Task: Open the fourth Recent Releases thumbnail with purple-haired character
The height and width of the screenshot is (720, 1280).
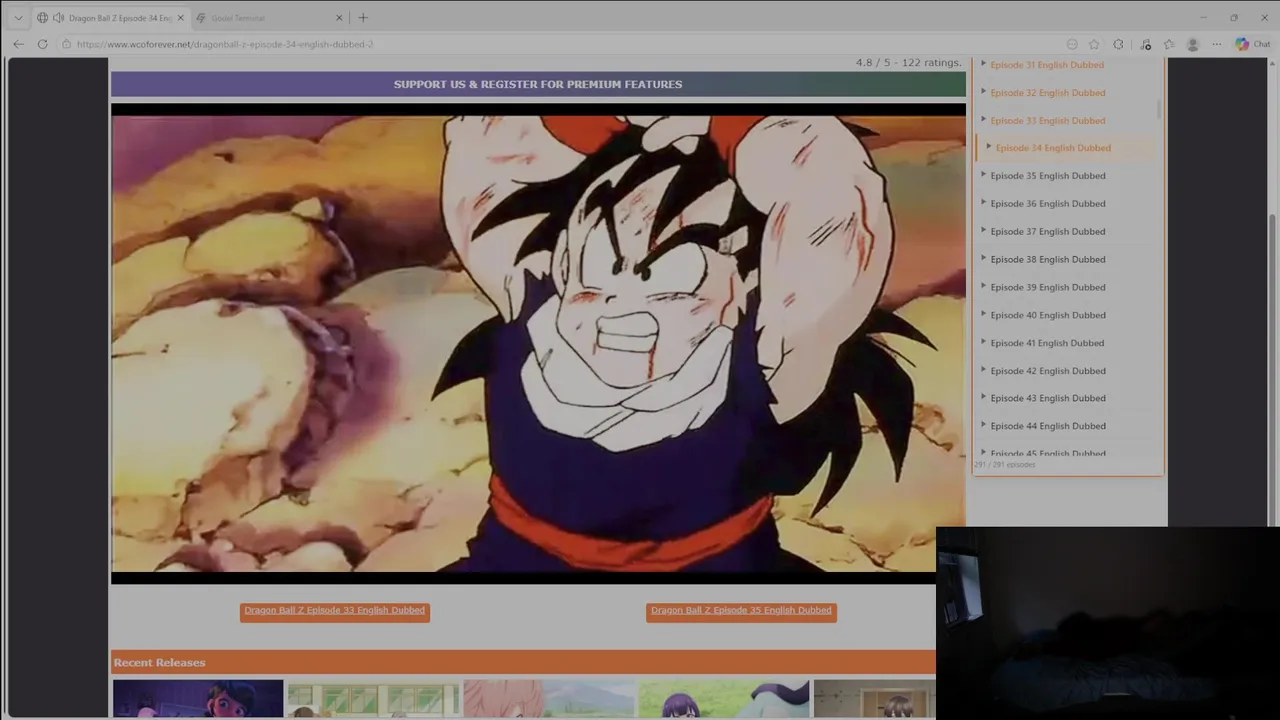Action: pyautogui.click(x=723, y=699)
